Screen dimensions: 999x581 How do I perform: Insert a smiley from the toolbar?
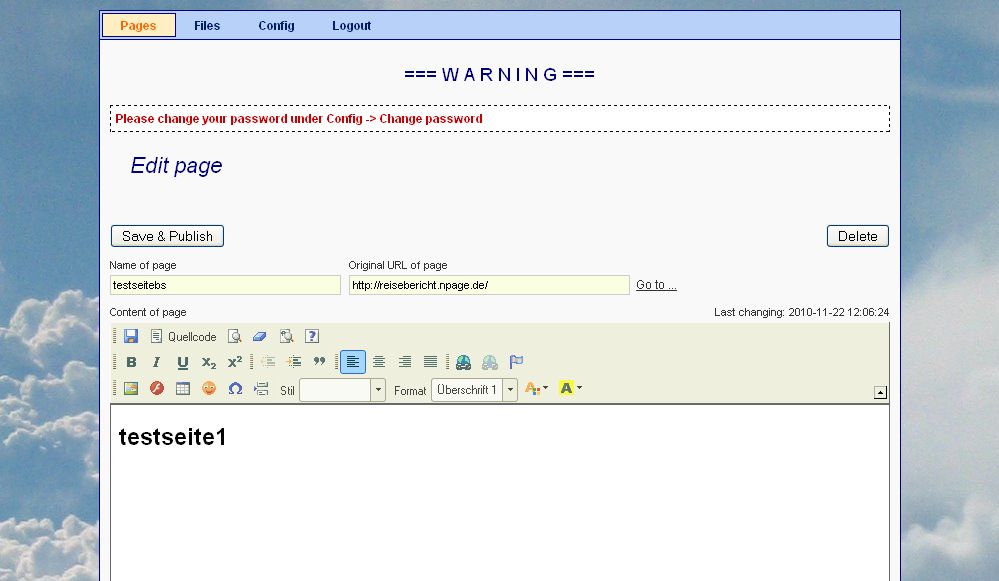208,388
